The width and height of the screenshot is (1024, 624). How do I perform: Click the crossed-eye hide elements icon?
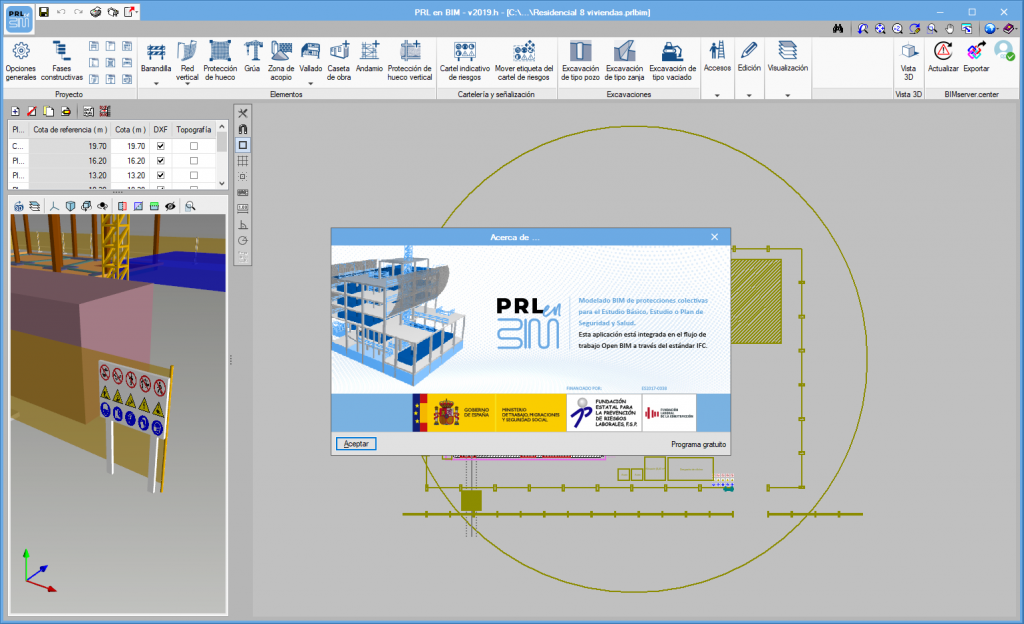(x=170, y=206)
